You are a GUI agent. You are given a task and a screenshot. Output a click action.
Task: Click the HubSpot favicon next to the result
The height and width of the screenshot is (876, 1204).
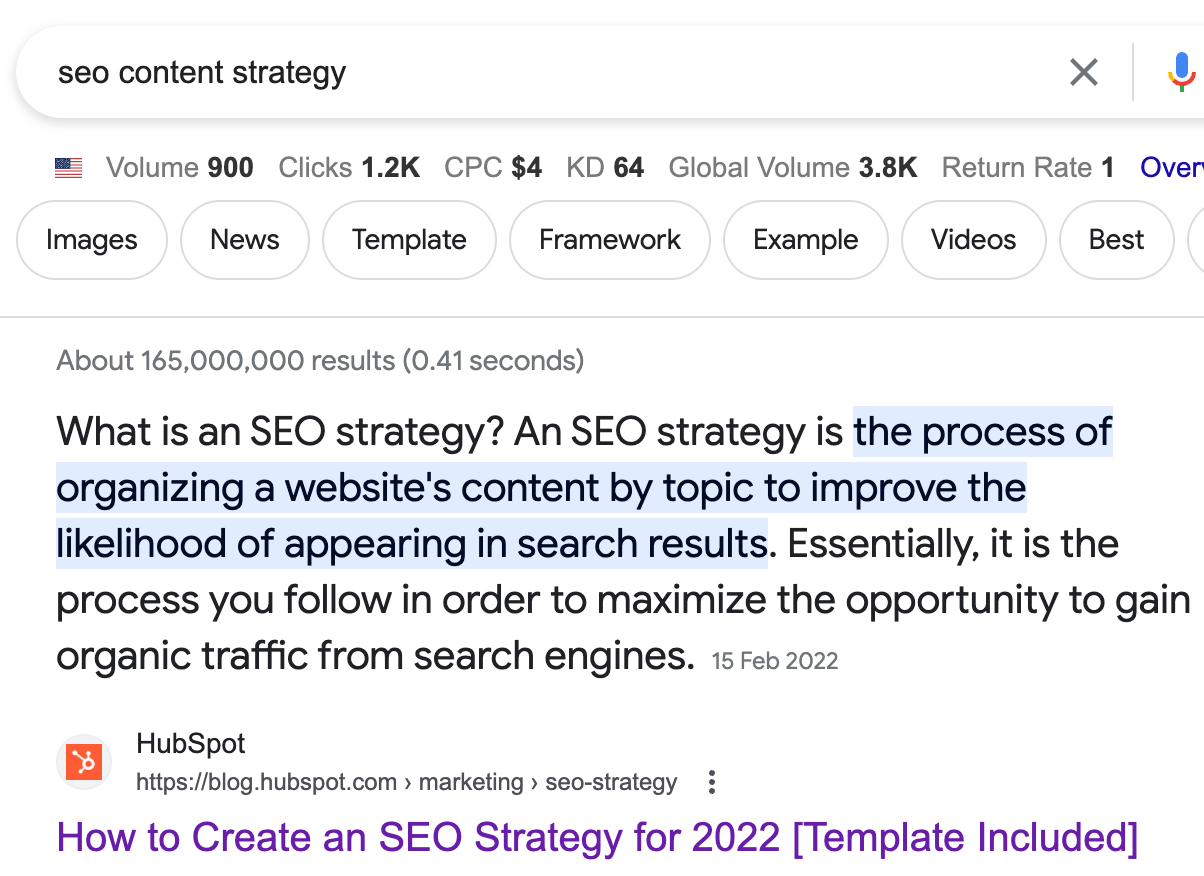tap(84, 761)
